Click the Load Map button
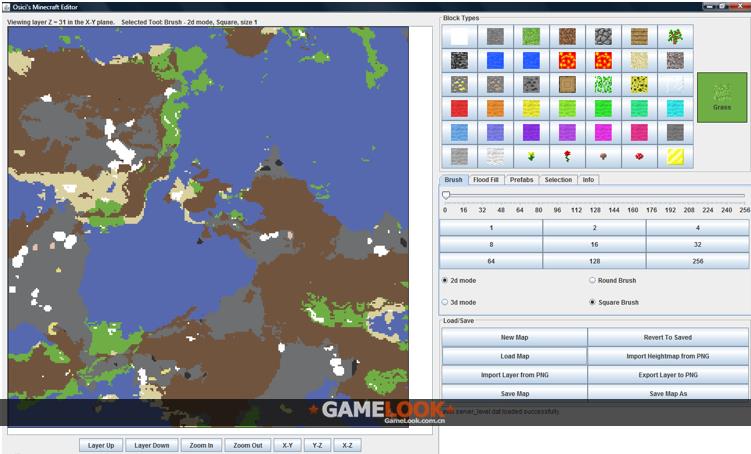This screenshot has width=751, height=454. [514, 356]
